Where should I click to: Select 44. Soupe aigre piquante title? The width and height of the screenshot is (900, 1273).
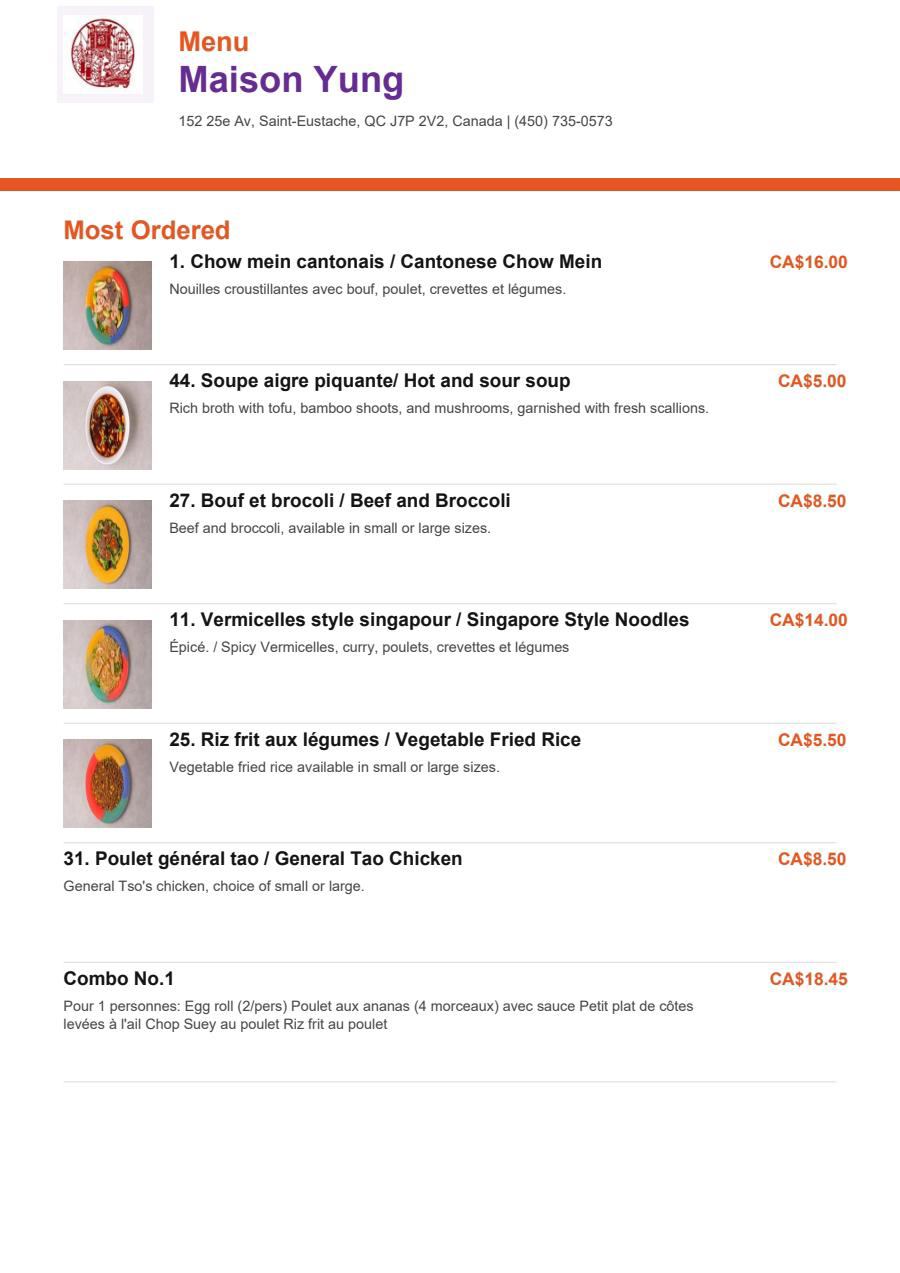click(x=370, y=381)
